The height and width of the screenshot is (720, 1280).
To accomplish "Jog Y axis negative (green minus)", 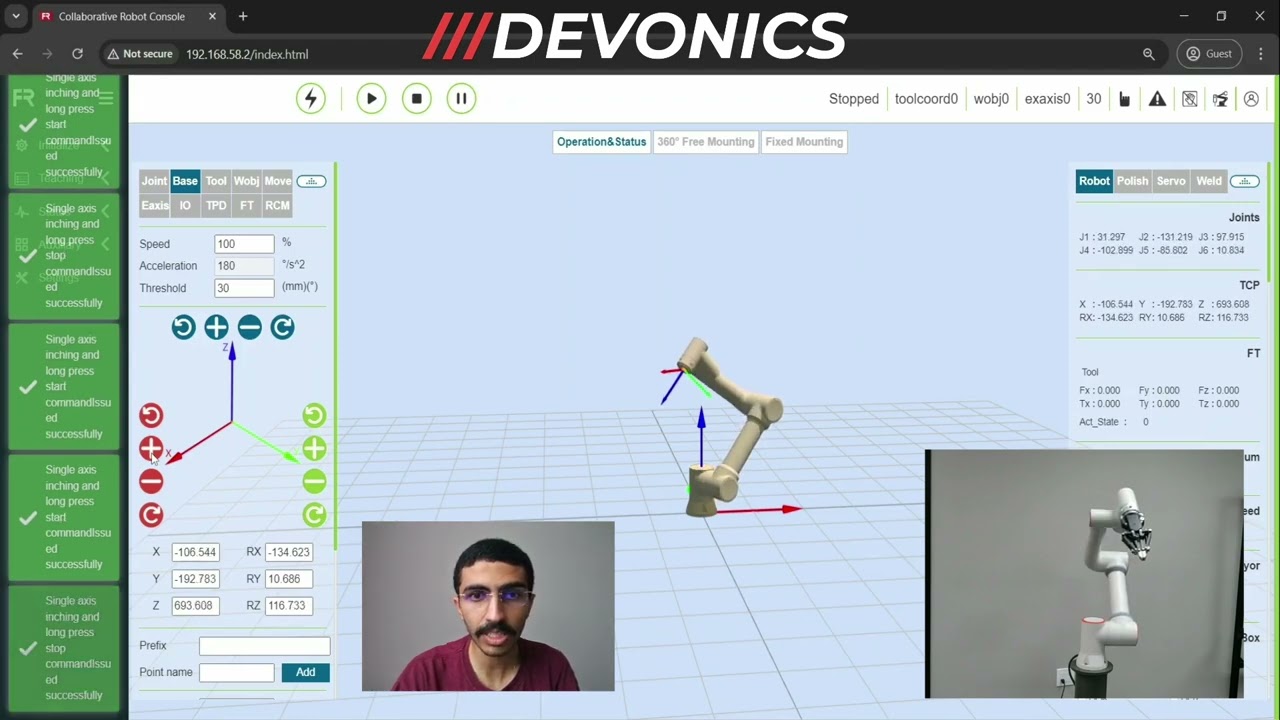I will 314,482.
